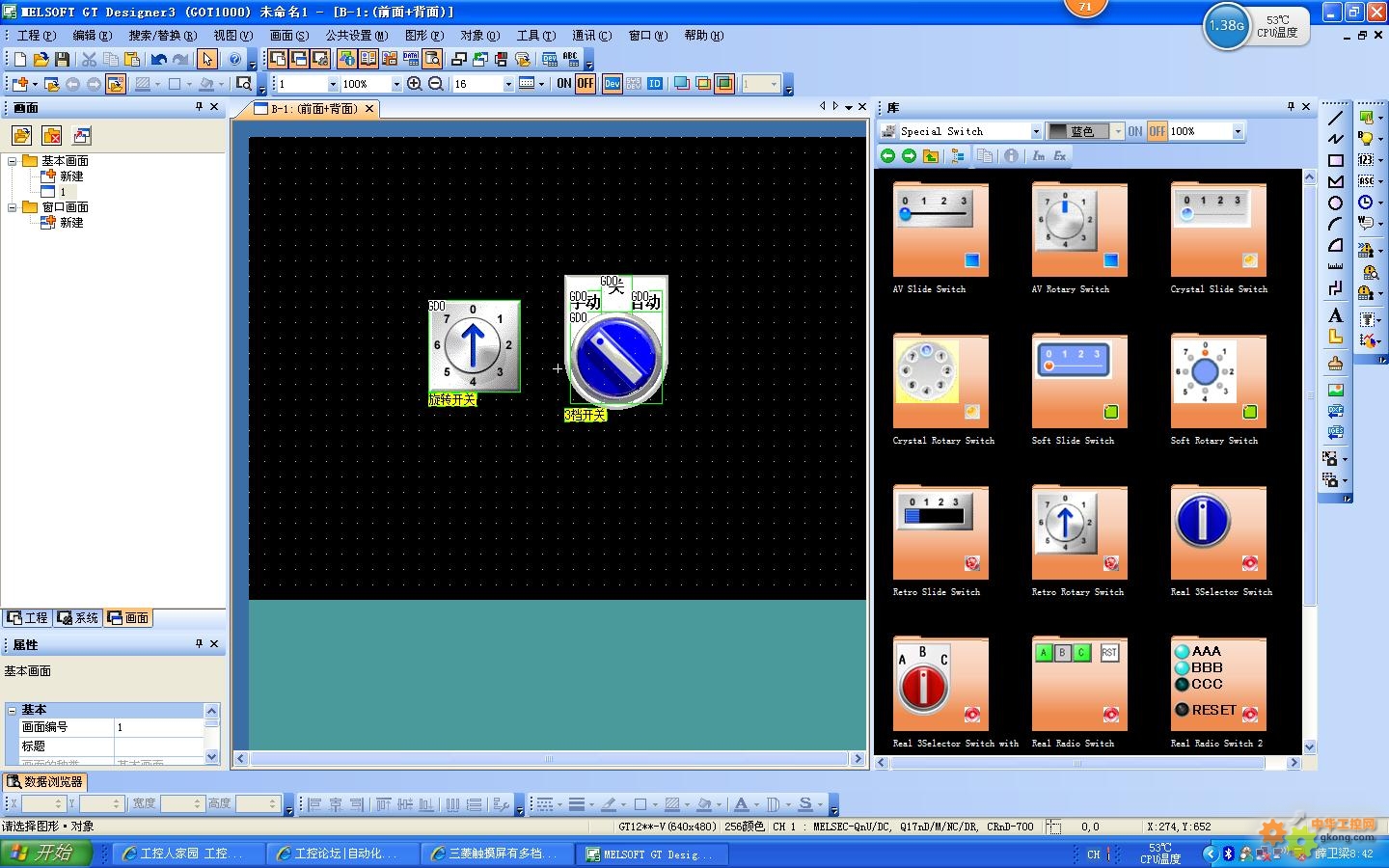1389x868 pixels.
Task: Toggle device display Dev button
Action: point(613,84)
